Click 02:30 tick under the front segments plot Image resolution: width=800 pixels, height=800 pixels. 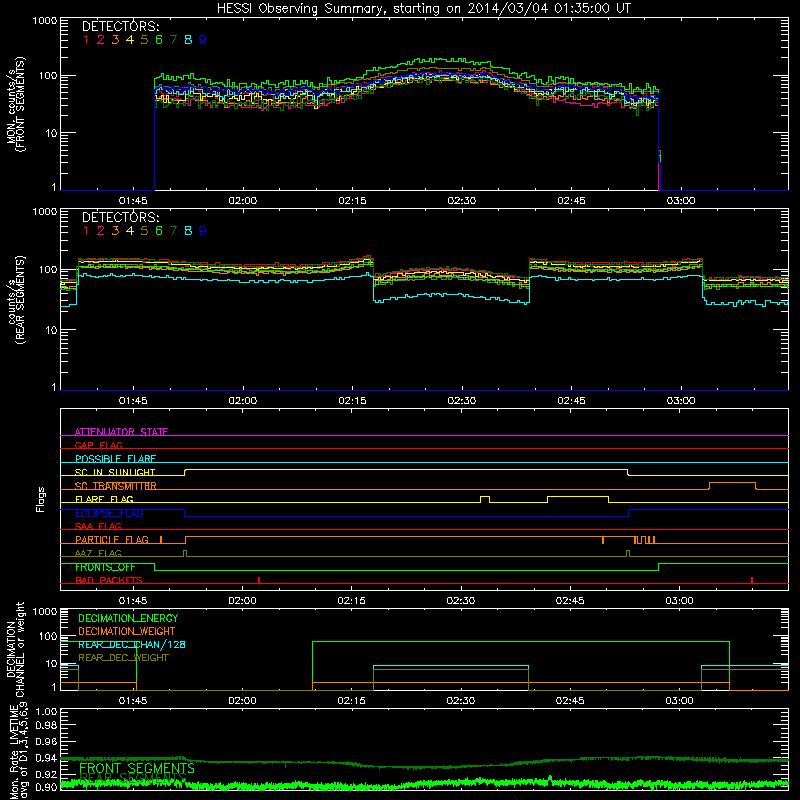462,201
